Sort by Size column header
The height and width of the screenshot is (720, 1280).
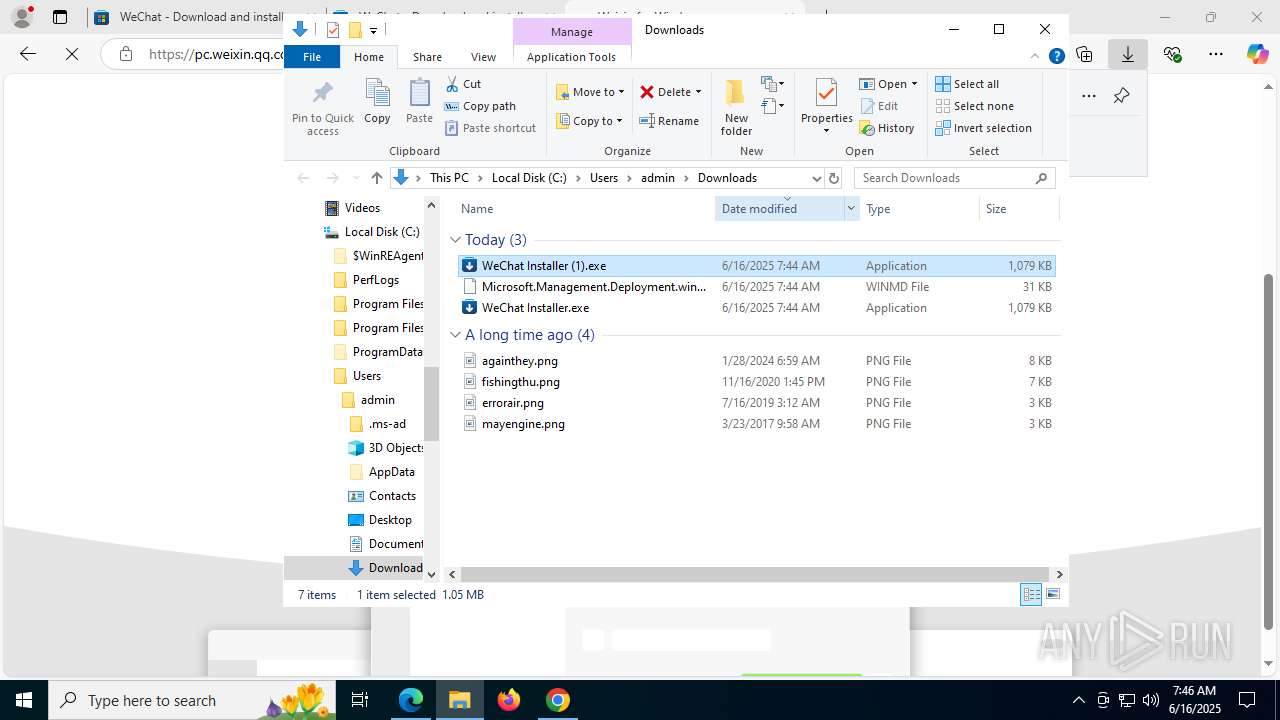tap(996, 208)
